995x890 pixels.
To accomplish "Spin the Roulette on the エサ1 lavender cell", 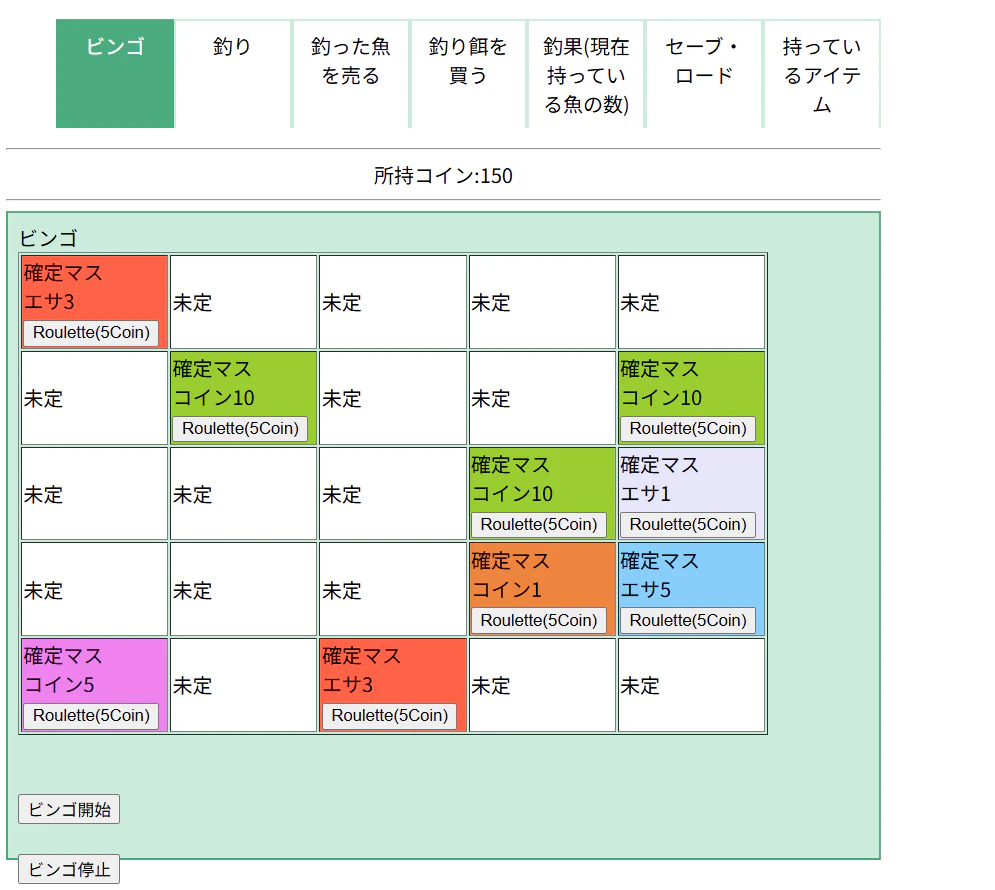I will pyautogui.click(x=688, y=524).
